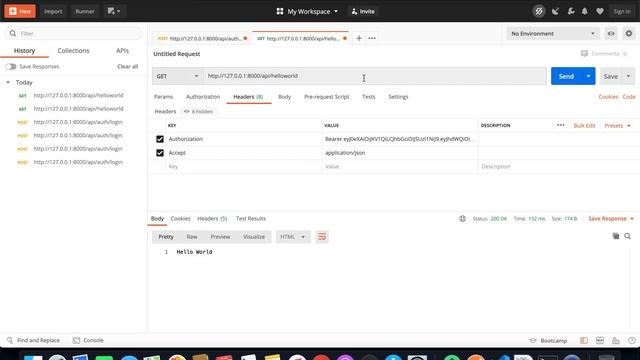This screenshot has height=360, width=640.
Task: Open the Save button dropdown arrow
Action: [x=628, y=76]
